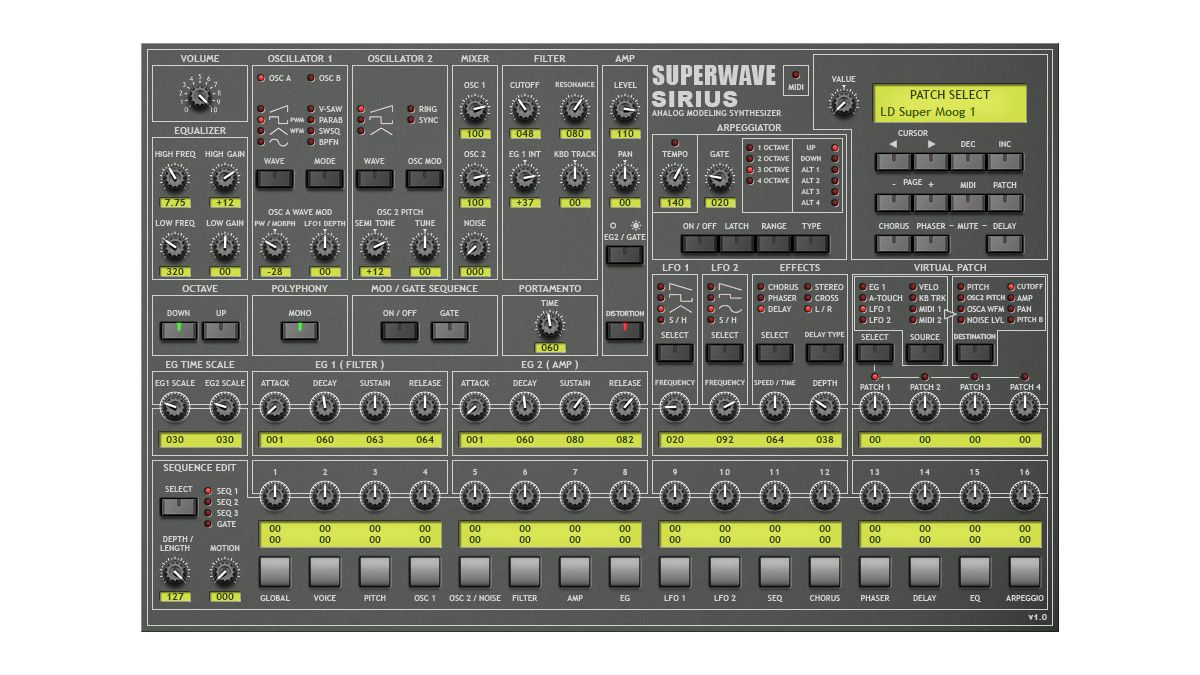Image resolution: width=1200 pixels, height=675 pixels.
Task: Click the S / H waveform LED in LFO 1
Action: [661, 319]
